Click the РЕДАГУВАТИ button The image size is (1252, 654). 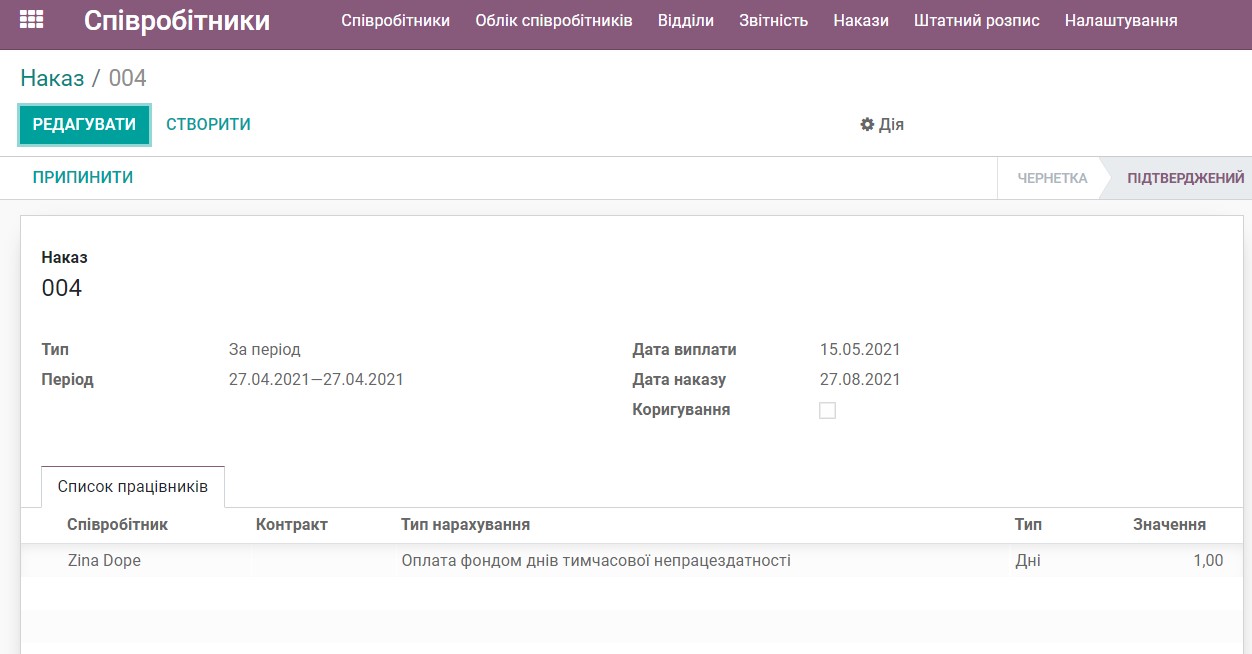pyautogui.click(x=84, y=124)
